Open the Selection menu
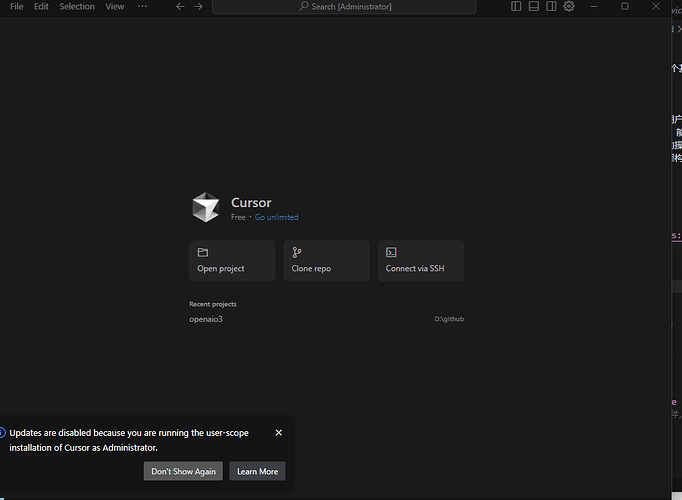 click(x=77, y=7)
